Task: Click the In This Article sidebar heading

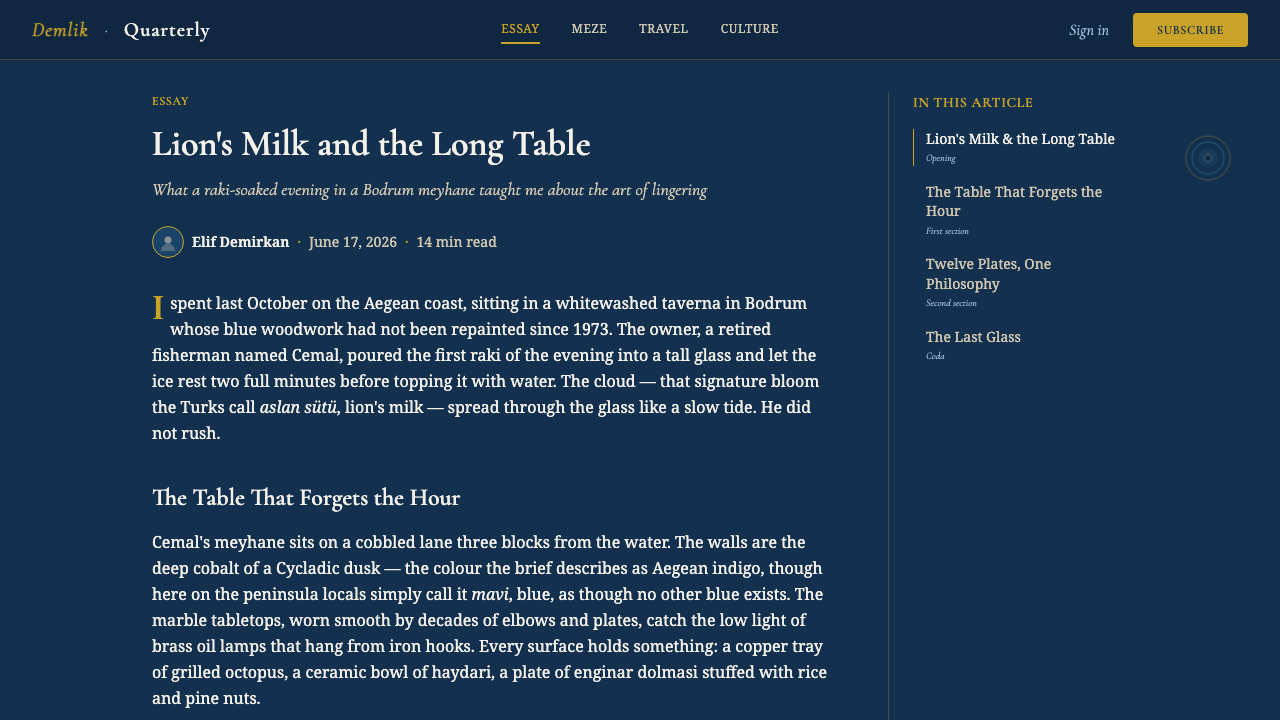Action: tap(973, 103)
